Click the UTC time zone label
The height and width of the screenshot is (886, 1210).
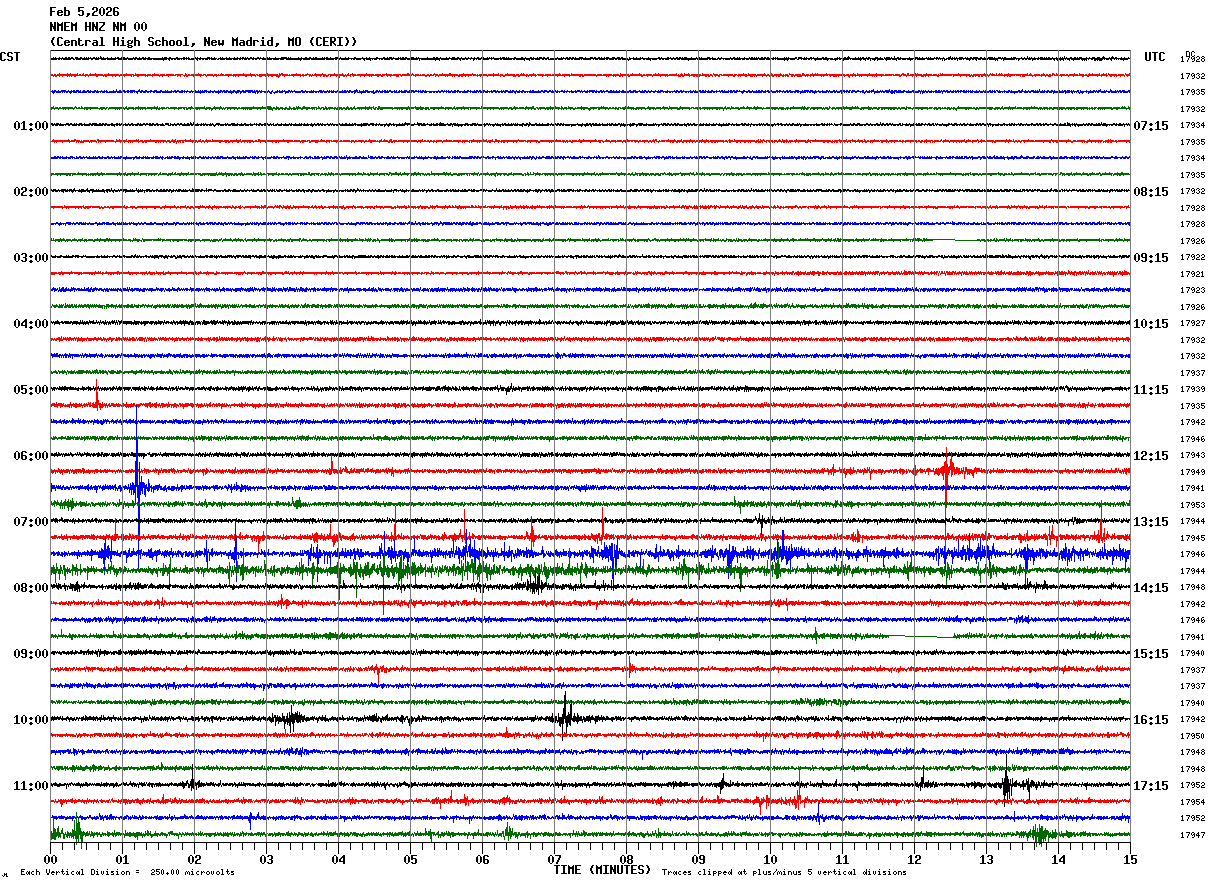(x=1155, y=57)
